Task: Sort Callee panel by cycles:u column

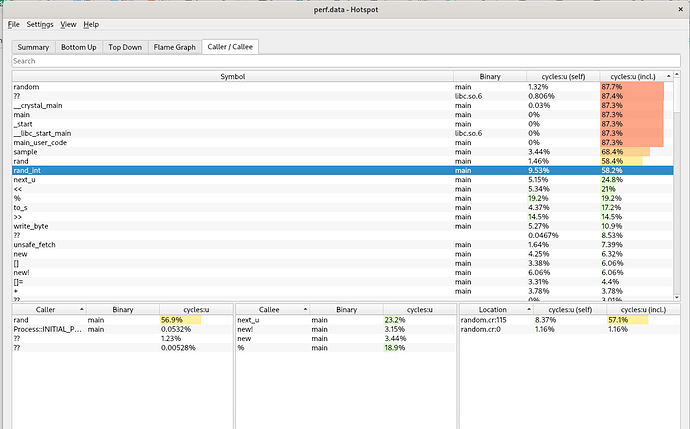Action: coord(420,310)
